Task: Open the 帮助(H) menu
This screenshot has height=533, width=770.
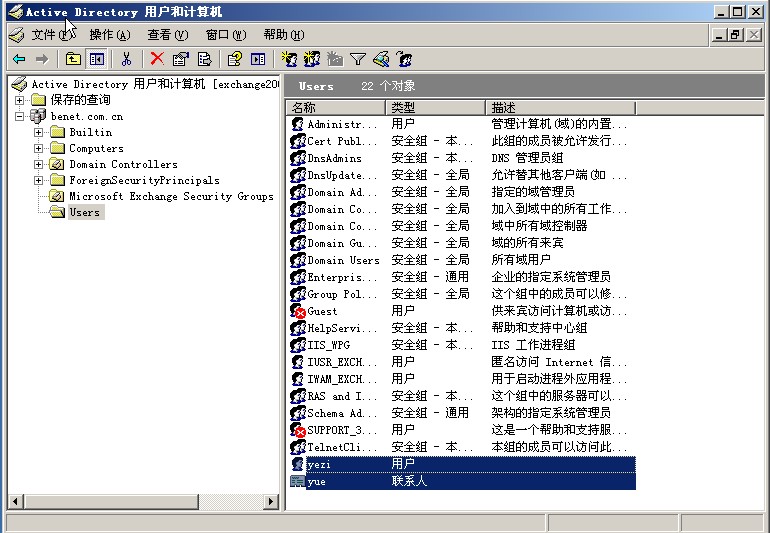Action: 284,35
